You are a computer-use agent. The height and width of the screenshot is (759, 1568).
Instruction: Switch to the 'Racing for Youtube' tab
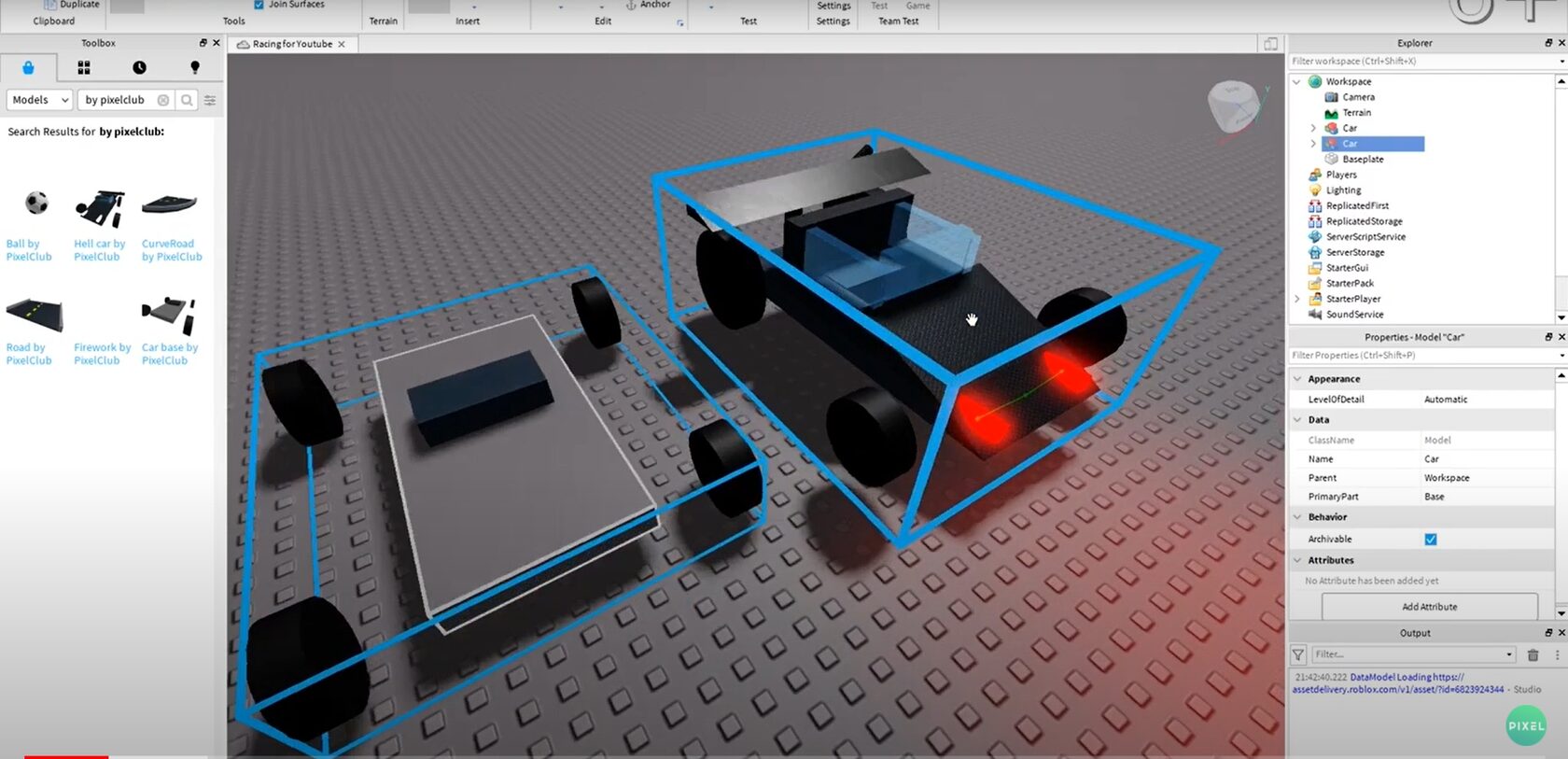(x=291, y=44)
